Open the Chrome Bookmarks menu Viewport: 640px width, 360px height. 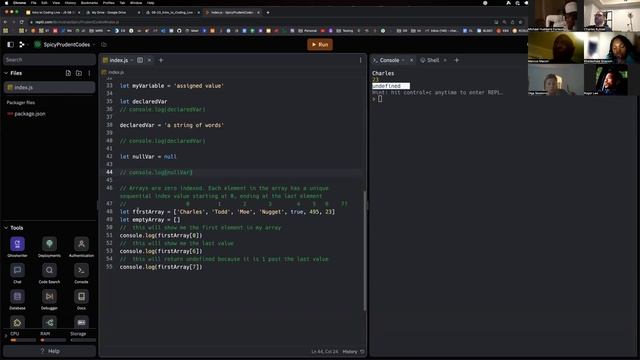[x=89, y=3]
